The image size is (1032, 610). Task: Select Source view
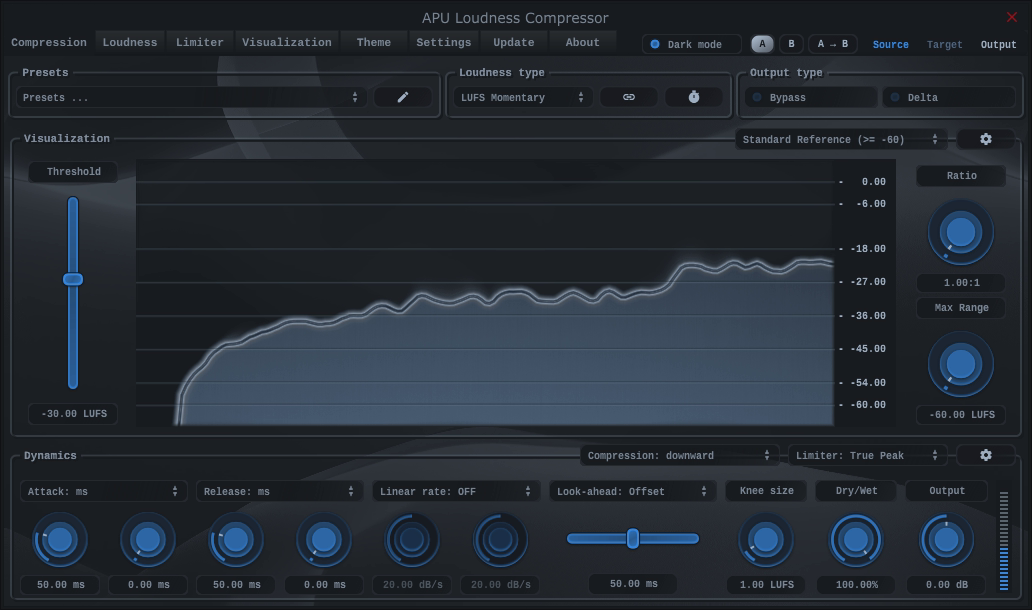pyautogui.click(x=890, y=44)
